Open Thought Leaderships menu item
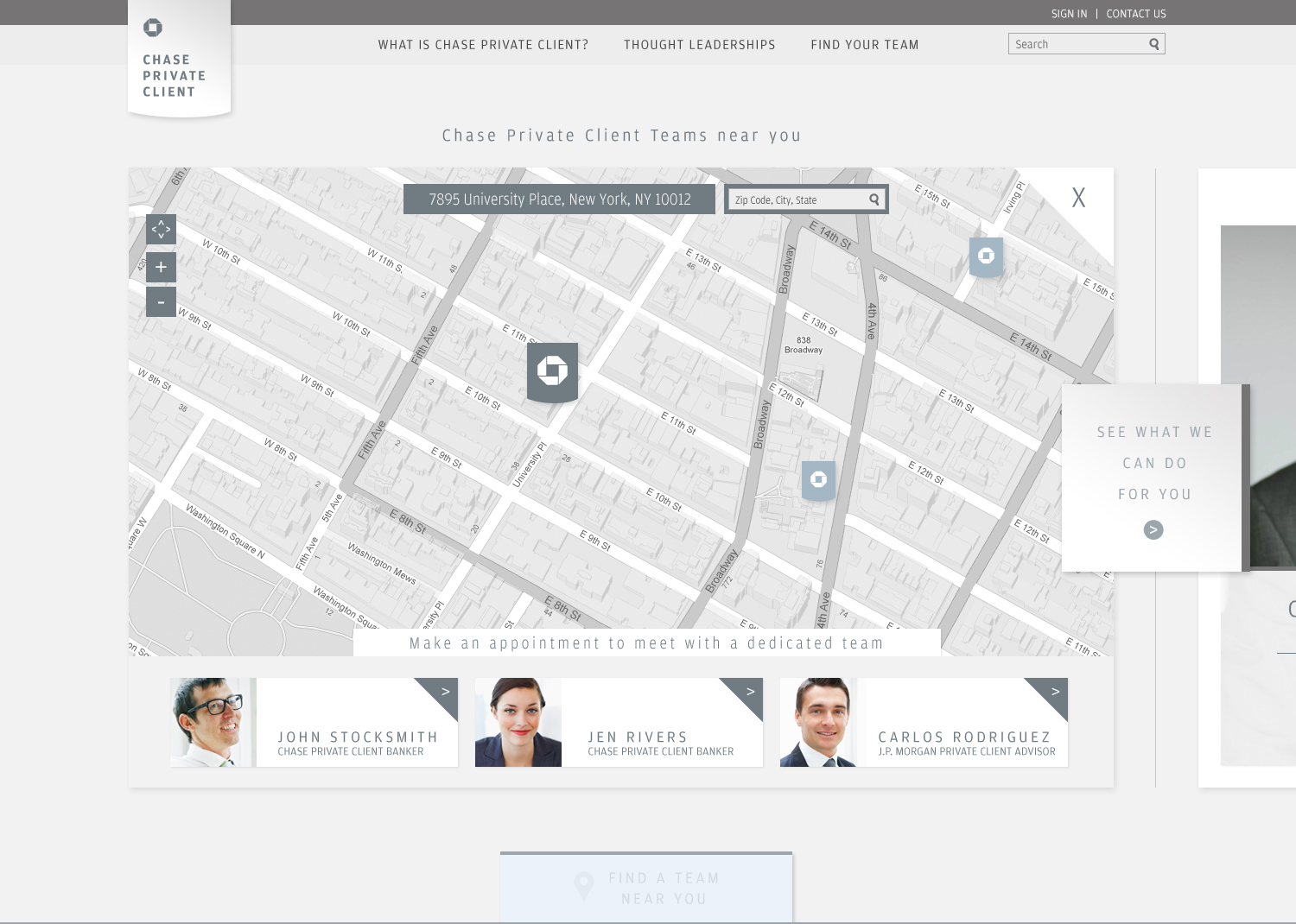The image size is (1296, 924). (x=700, y=45)
